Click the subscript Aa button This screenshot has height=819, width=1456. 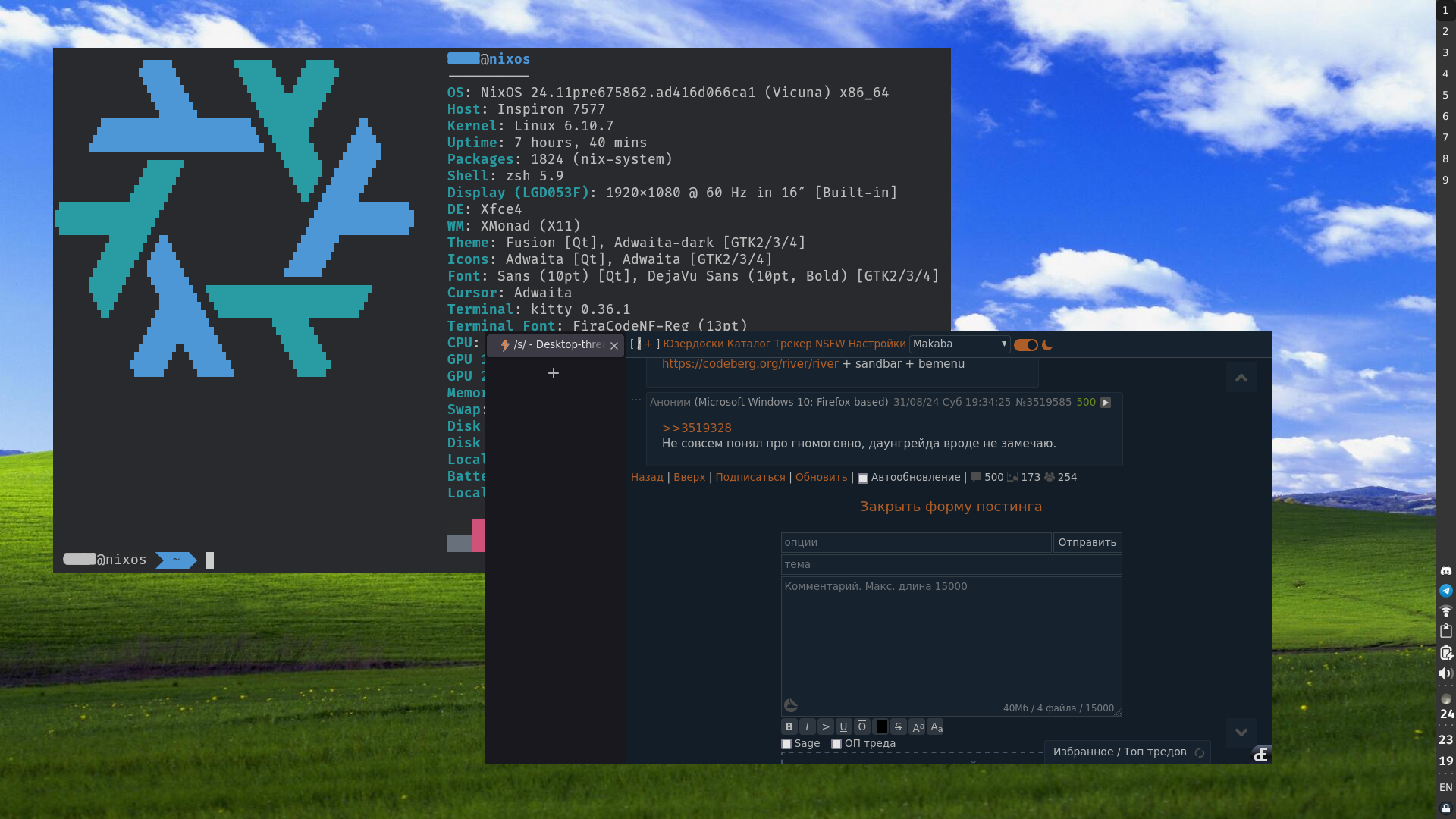tap(936, 726)
